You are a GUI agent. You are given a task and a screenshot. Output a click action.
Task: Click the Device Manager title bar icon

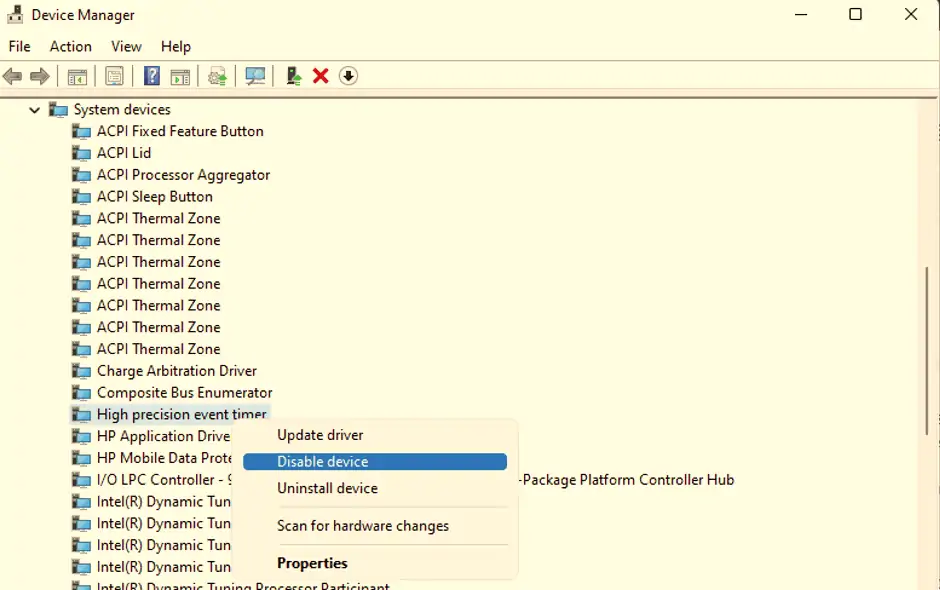tap(15, 14)
